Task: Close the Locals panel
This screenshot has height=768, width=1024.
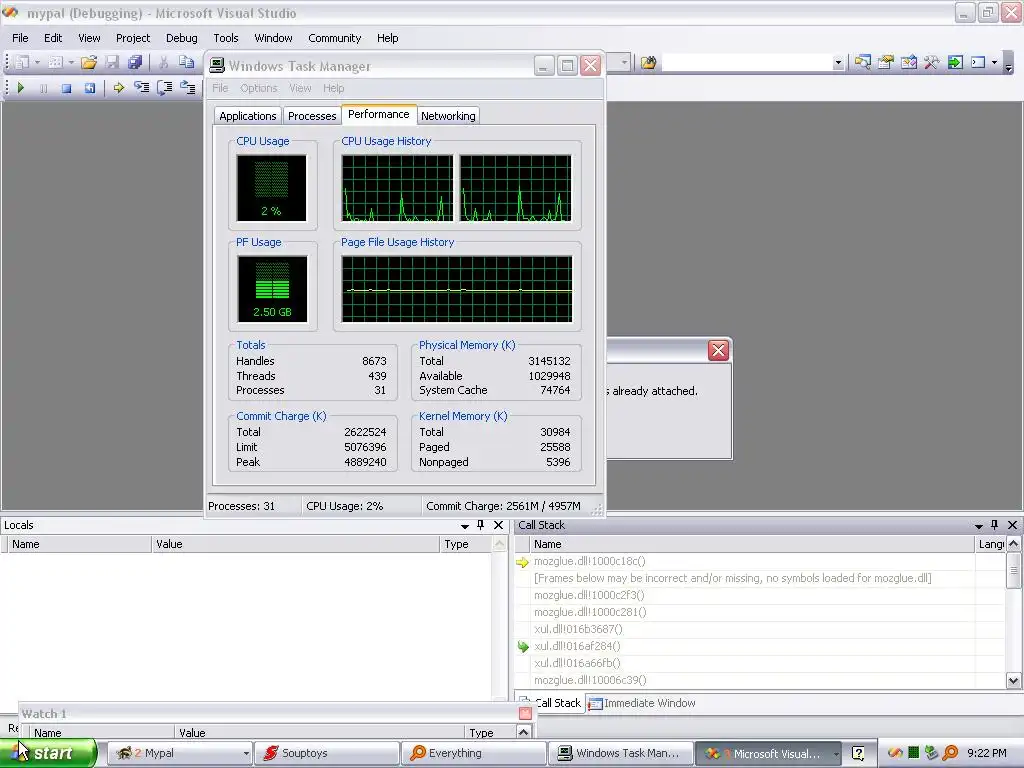Action: click(498, 525)
